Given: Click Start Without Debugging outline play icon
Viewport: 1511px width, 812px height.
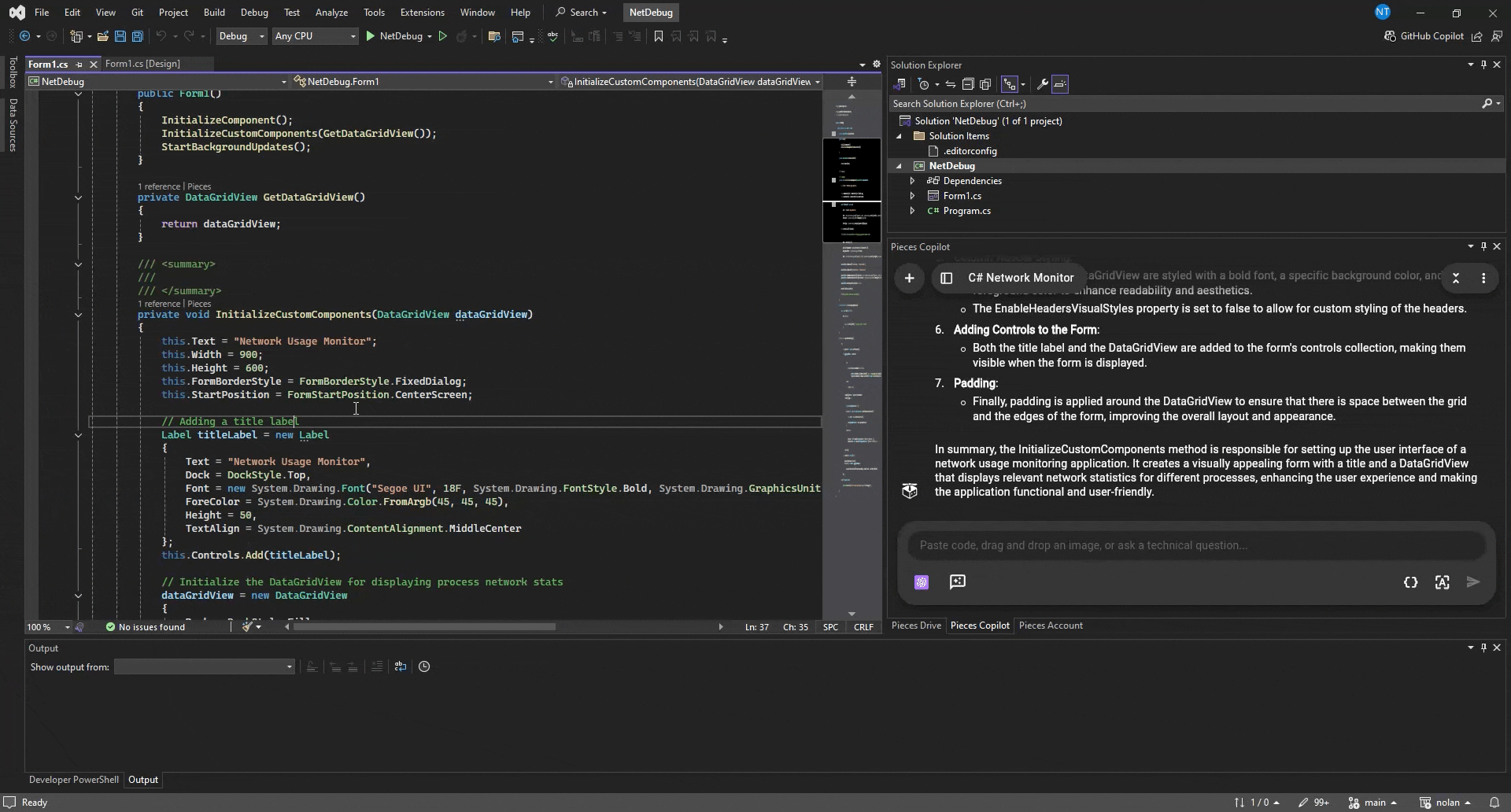Looking at the screenshot, I should click(x=443, y=36).
